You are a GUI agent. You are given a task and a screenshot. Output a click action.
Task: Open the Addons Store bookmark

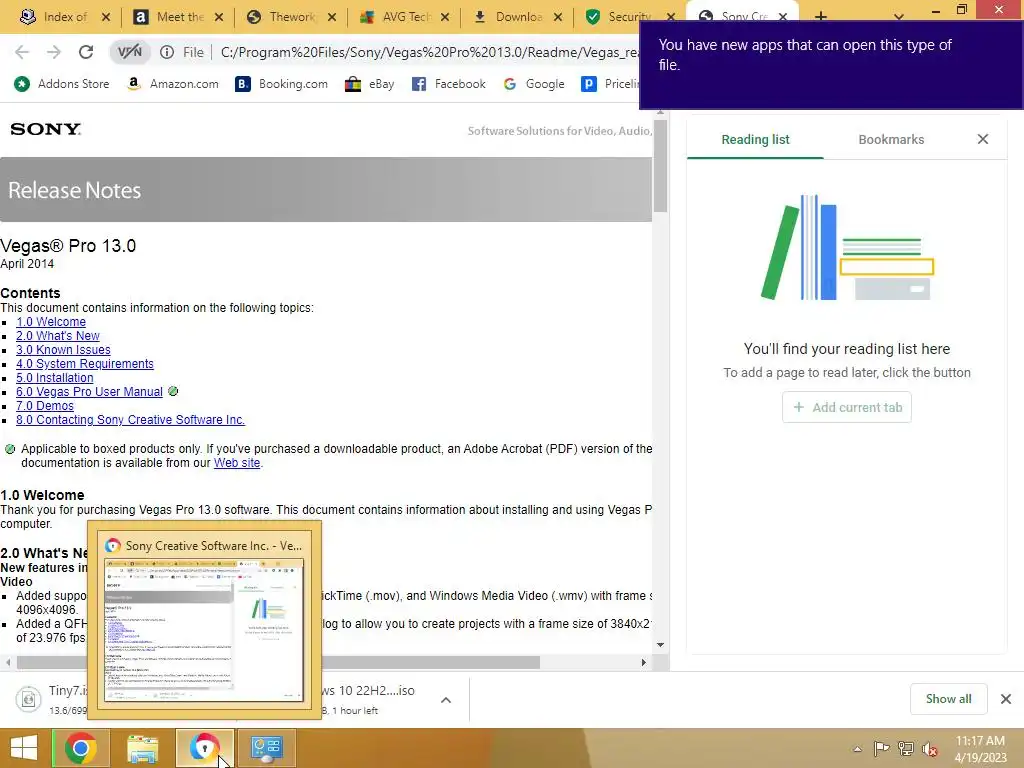tap(61, 84)
